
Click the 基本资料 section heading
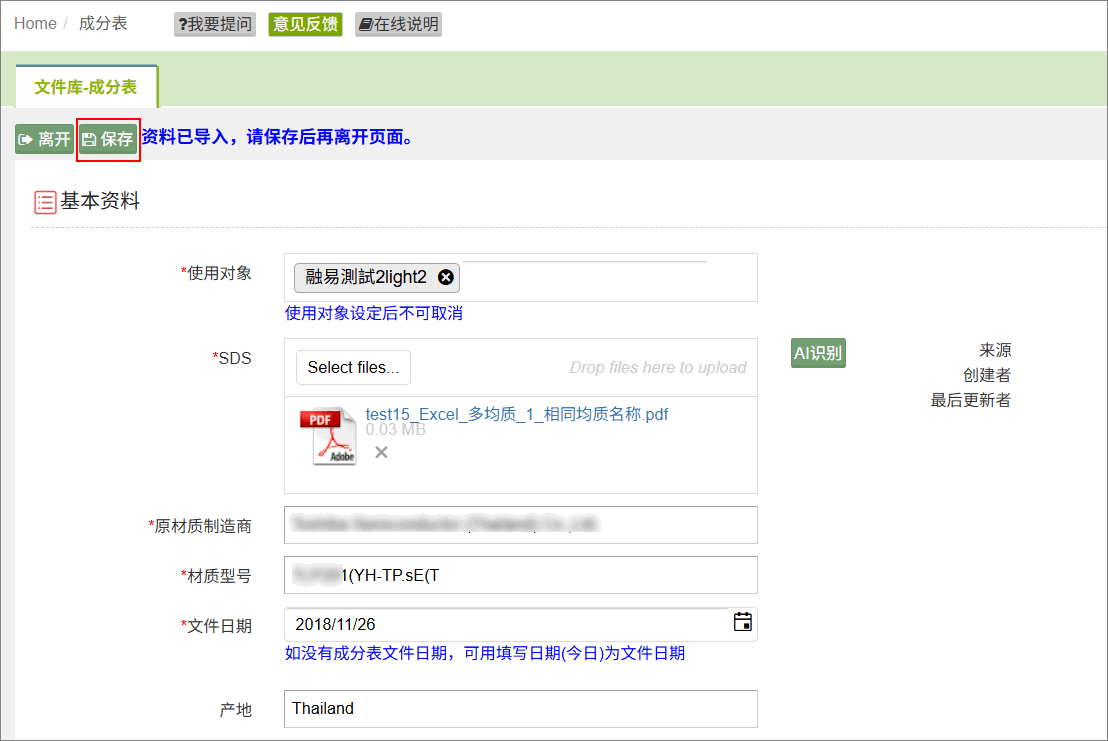tap(100, 201)
